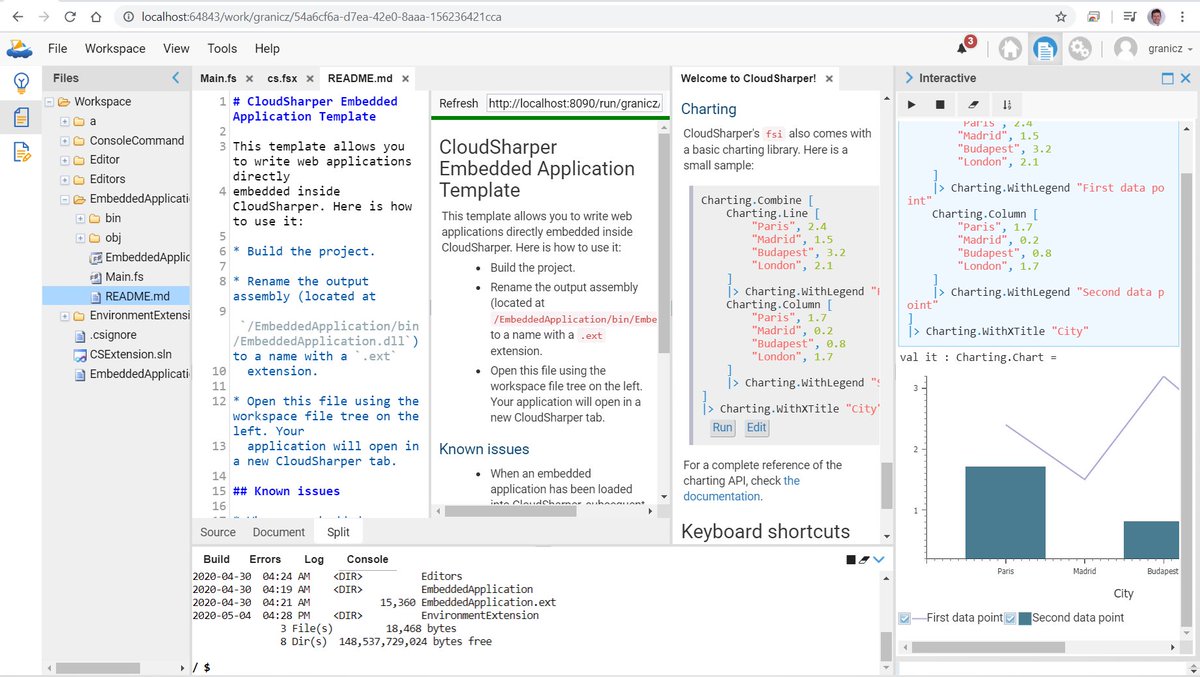
Task: Open the settings gears icon
Action: (x=1079, y=48)
